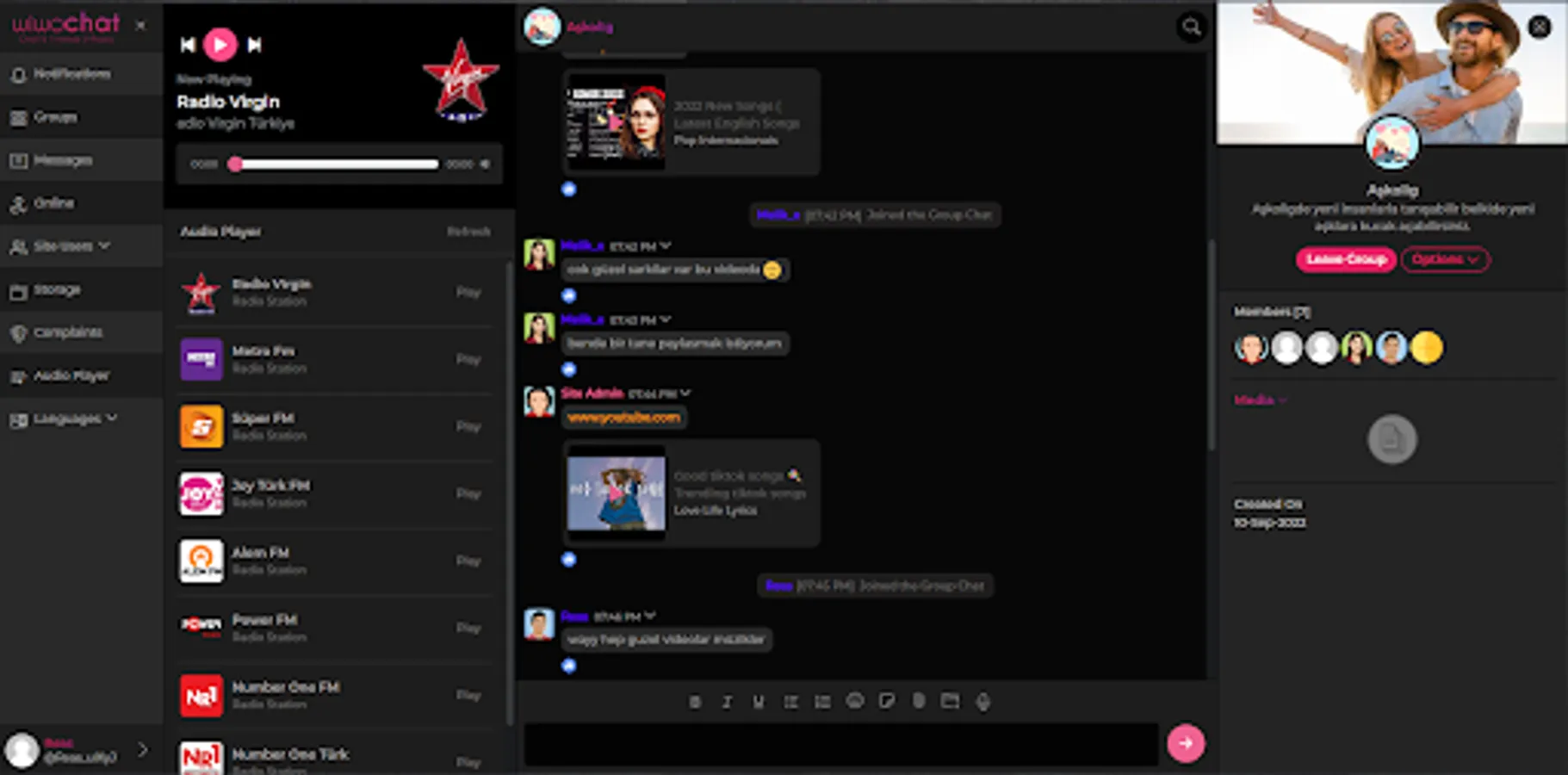Screen dimensions: 1568x775
Task: Open message options for the 07:42 PM message
Action: tap(666, 246)
